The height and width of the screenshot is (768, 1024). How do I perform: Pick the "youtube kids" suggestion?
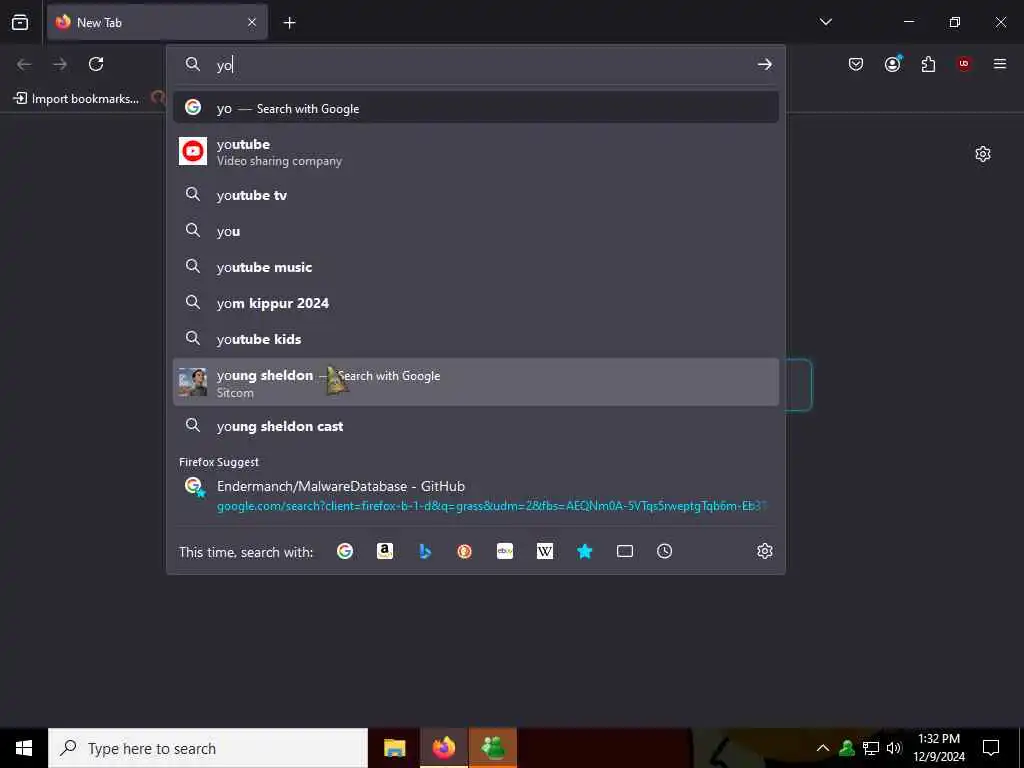coord(475,338)
